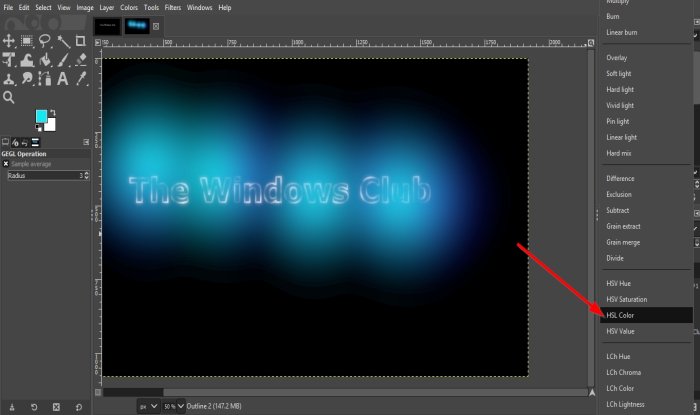The height and width of the screenshot is (415, 700).
Task: Select the Fuzzy Select magic wand tool
Action: tap(63, 41)
